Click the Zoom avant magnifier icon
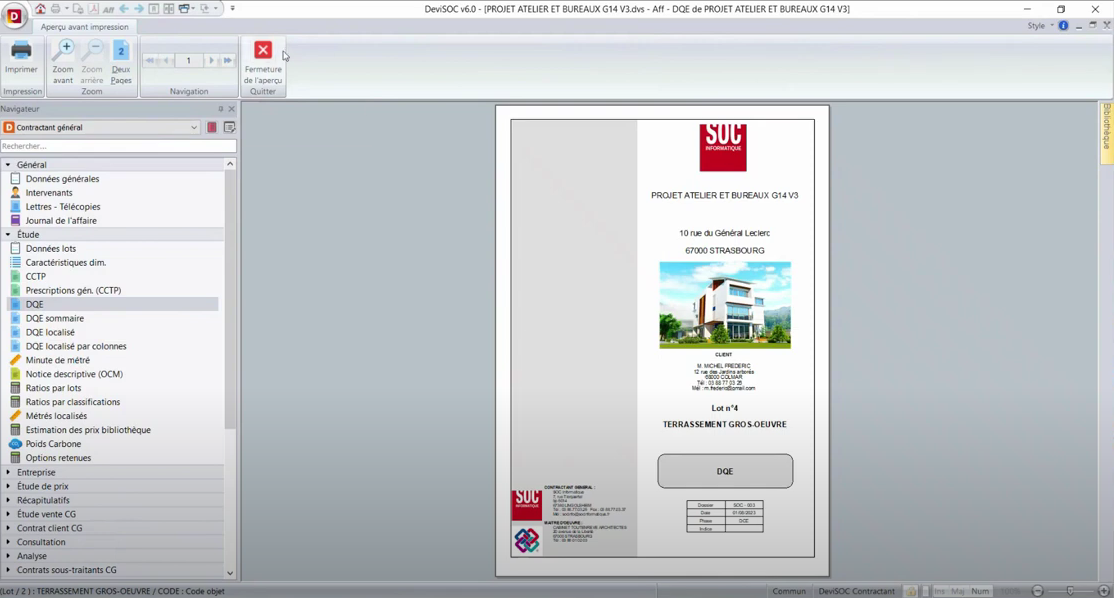1114x598 pixels. [x=63, y=50]
